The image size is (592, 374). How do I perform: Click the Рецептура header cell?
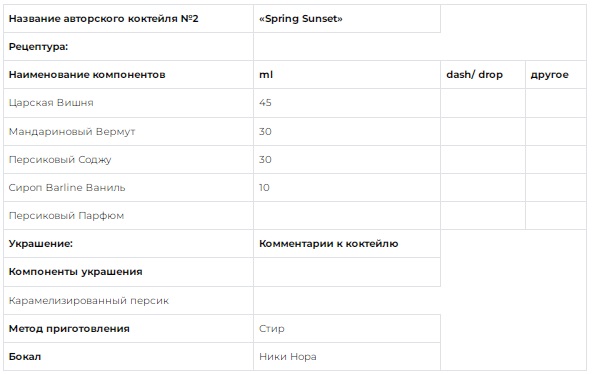click(128, 46)
